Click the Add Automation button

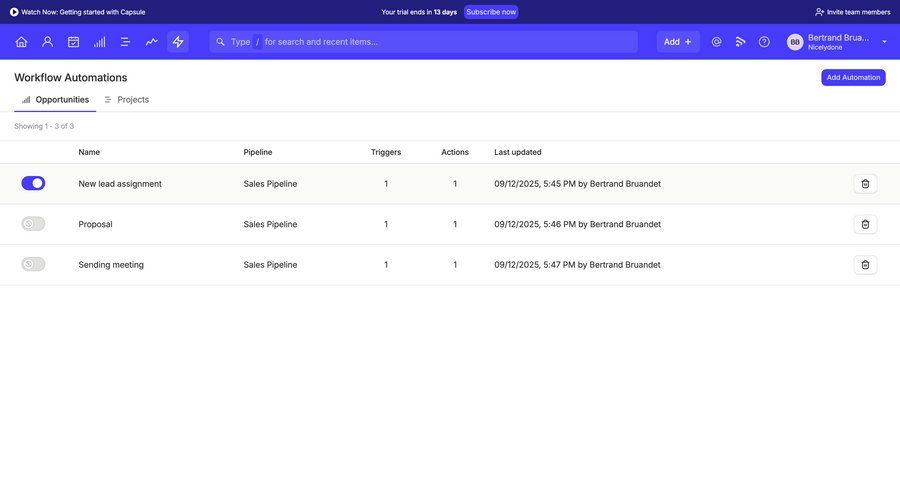[853, 77]
